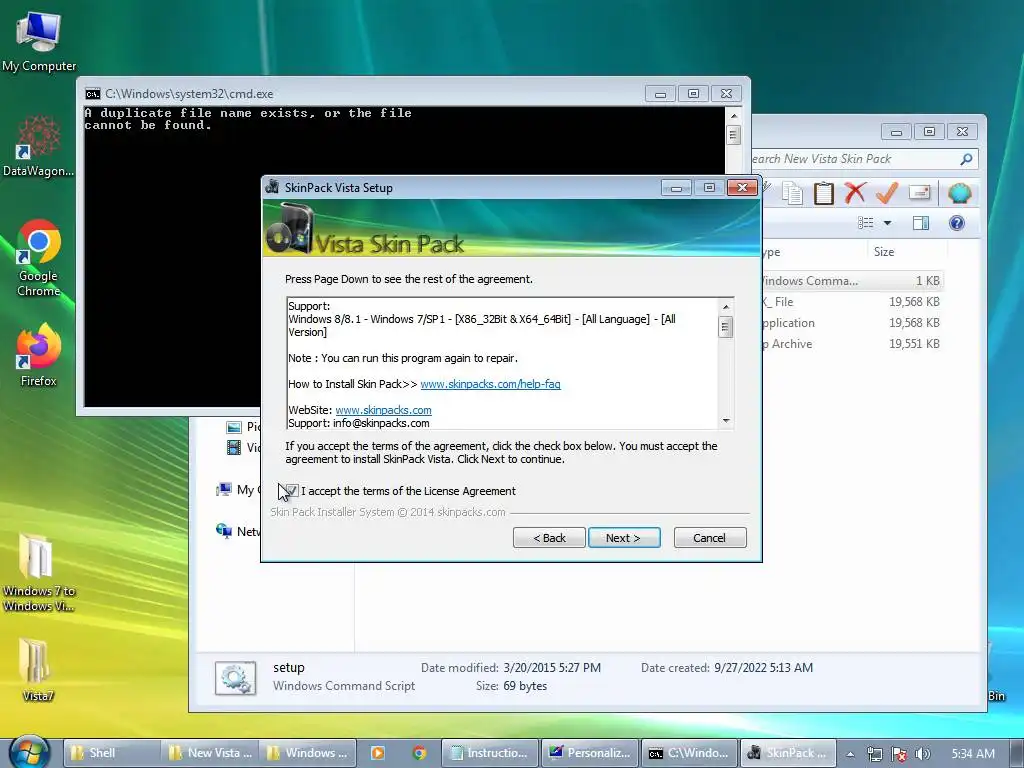Viewport: 1024px width, 768px height.
Task: Click the orange checkmark icon in Explorer toolbar
Action: click(x=886, y=193)
